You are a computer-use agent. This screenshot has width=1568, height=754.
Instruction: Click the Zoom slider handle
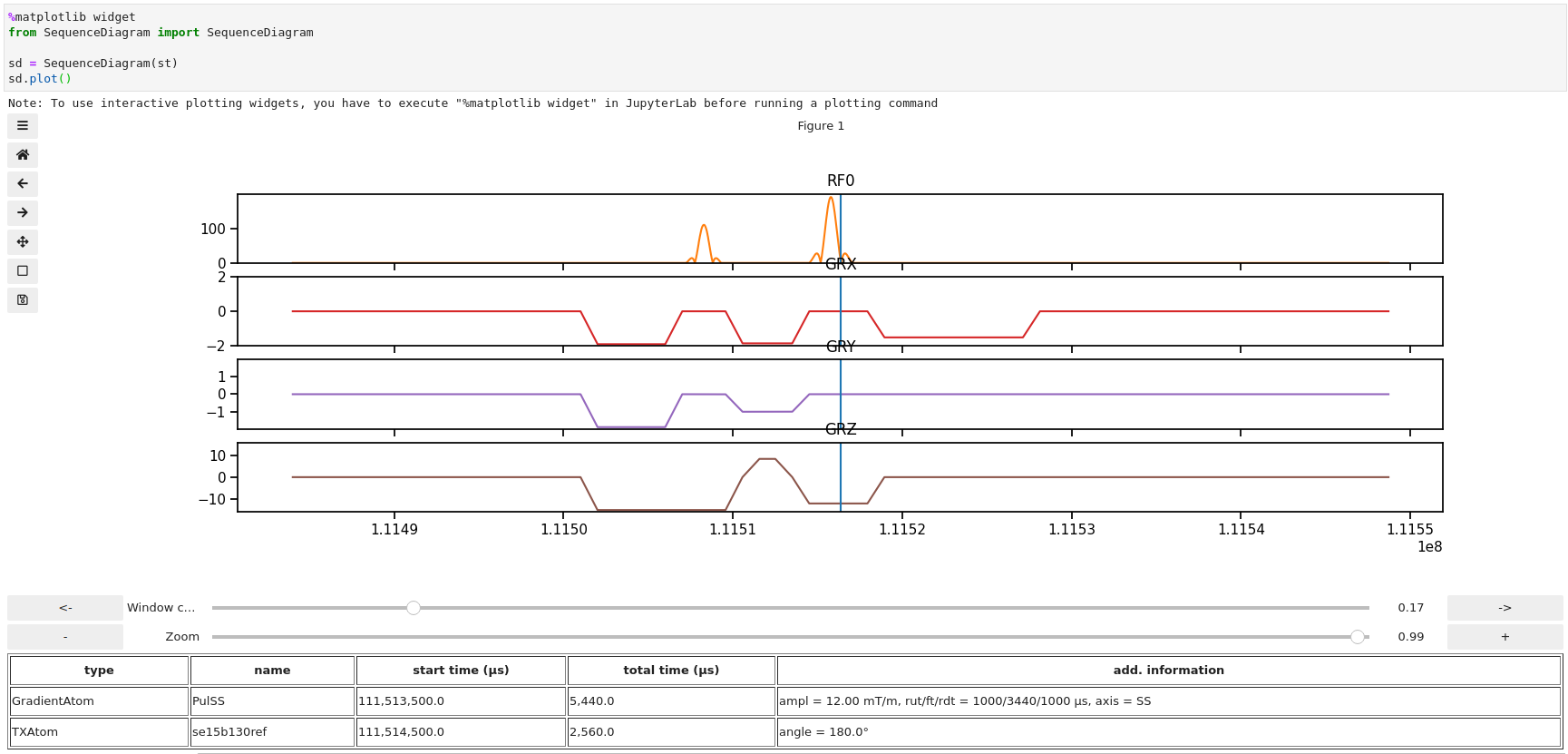pyautogui.click(x=1357, y=637)
